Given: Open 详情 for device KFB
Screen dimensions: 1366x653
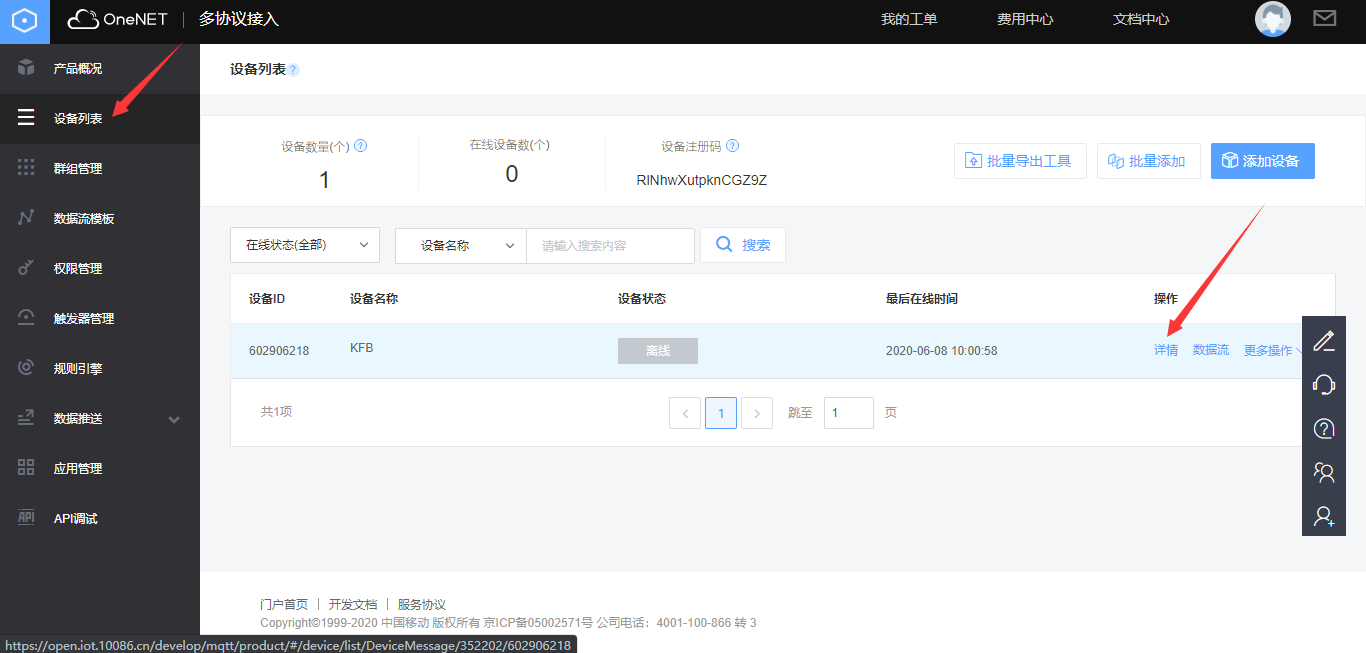Looking at the screenshot, I should 1166,350.
